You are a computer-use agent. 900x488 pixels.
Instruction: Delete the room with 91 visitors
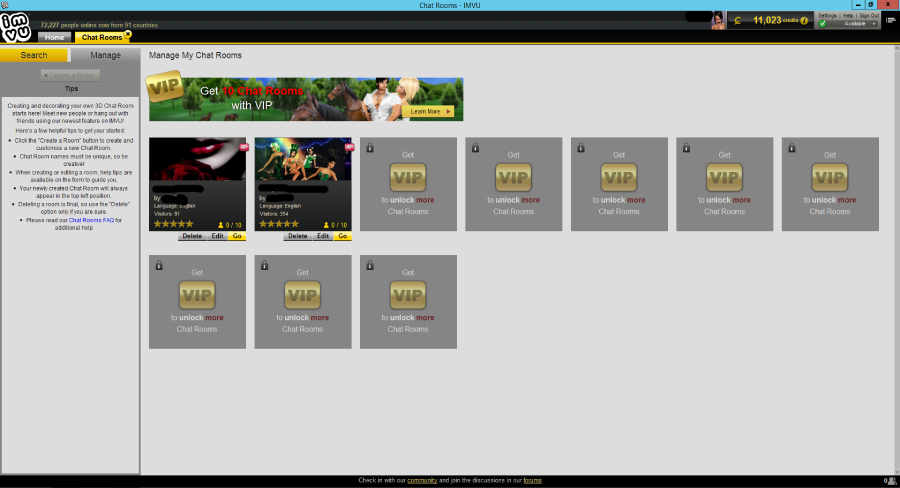tap(192, 237)
